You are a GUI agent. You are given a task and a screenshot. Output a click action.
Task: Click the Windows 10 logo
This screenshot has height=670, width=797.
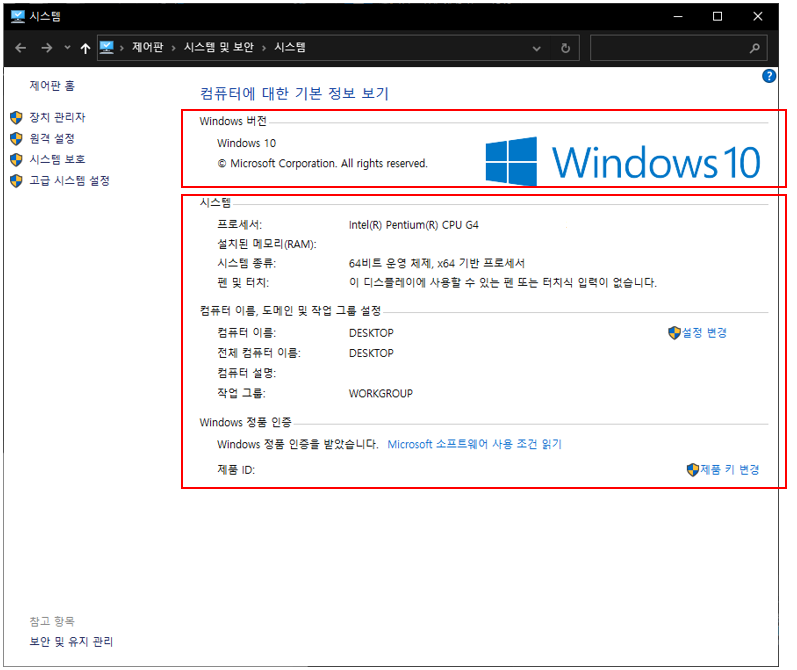[x=622, y=162]
